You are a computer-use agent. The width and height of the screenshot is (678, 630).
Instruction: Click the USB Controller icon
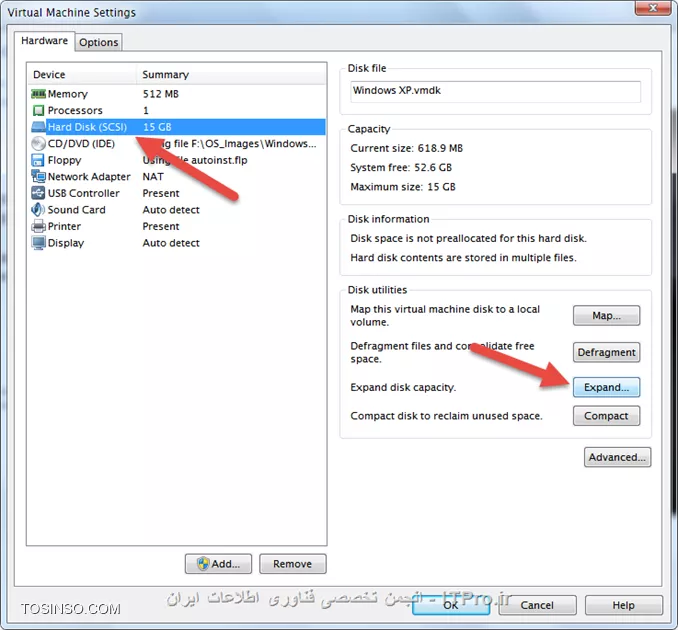pyautogui.click(x=38, y=193)
